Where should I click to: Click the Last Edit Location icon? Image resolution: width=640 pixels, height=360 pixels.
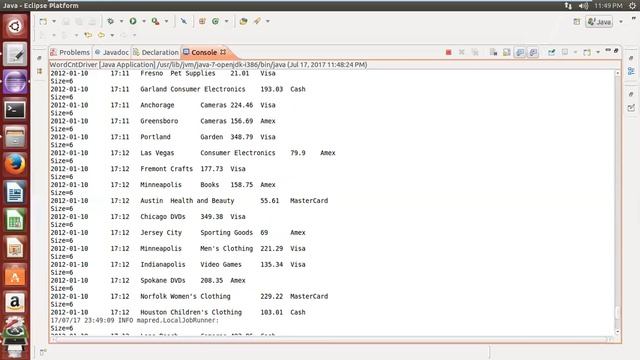click(x=88, y=35)
